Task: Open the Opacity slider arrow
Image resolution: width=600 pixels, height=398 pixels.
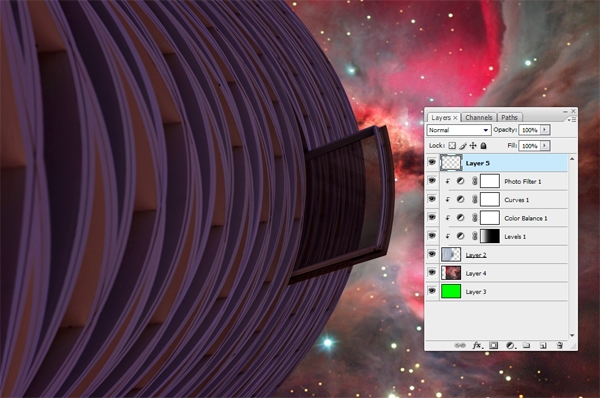Action: [x=545, y=130]
